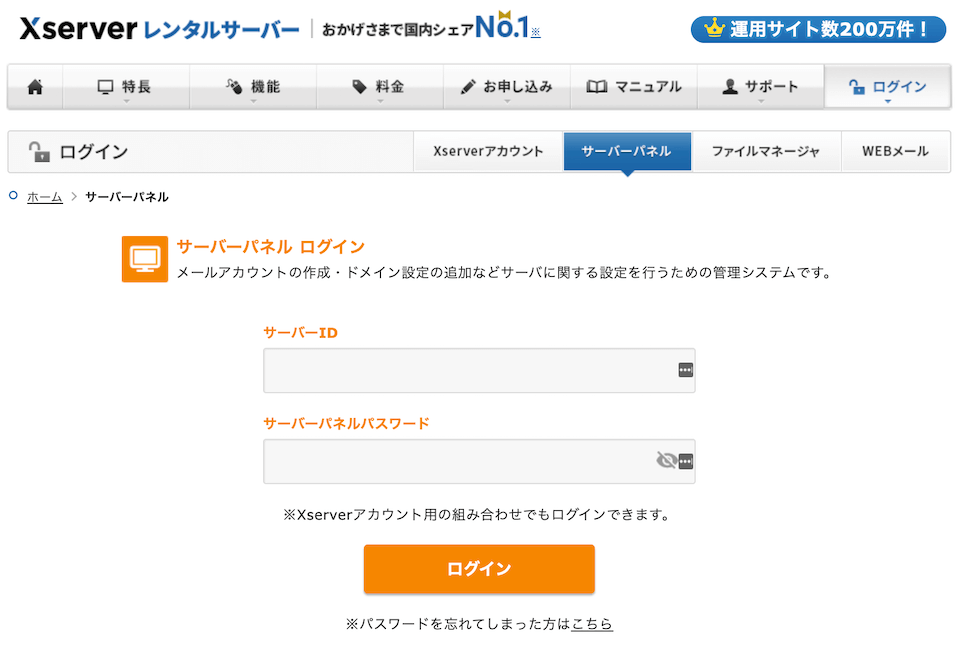
Task: Click the 運用サイト数200万件 crown banner
Action: pyautogui.click(x=817, y=29)
